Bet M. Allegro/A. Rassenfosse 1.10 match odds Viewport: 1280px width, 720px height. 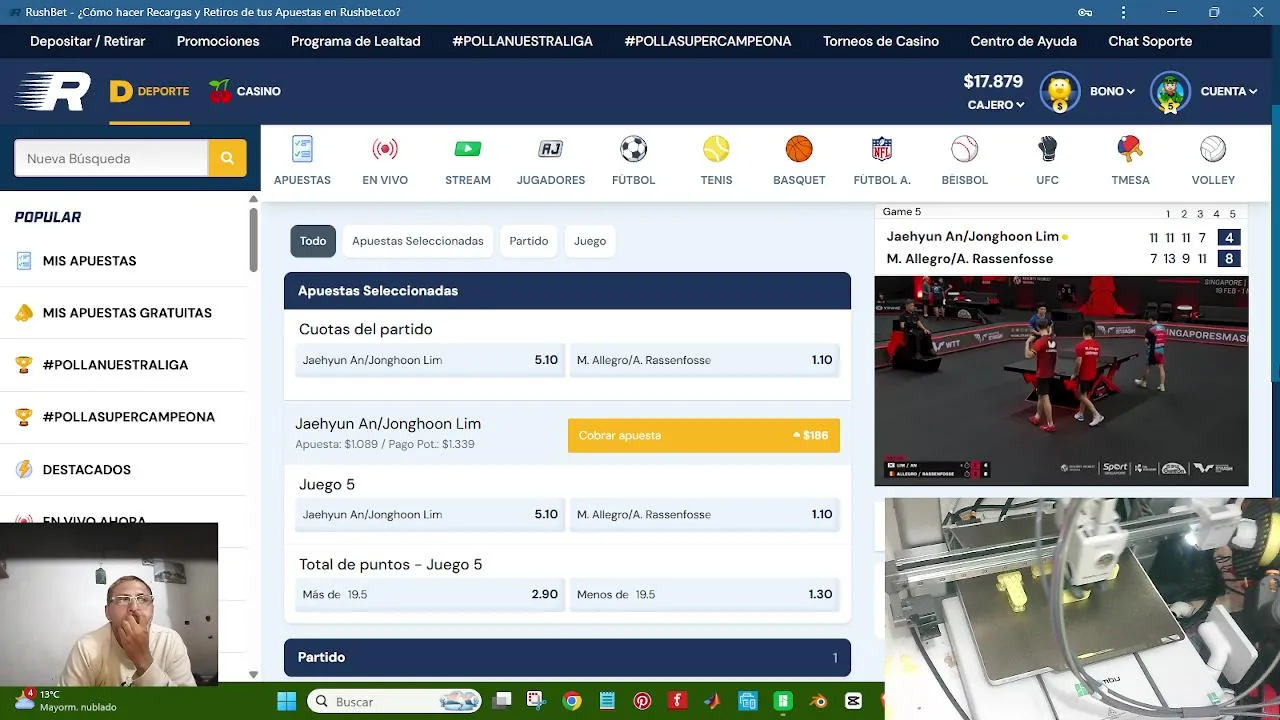(704, 360)
